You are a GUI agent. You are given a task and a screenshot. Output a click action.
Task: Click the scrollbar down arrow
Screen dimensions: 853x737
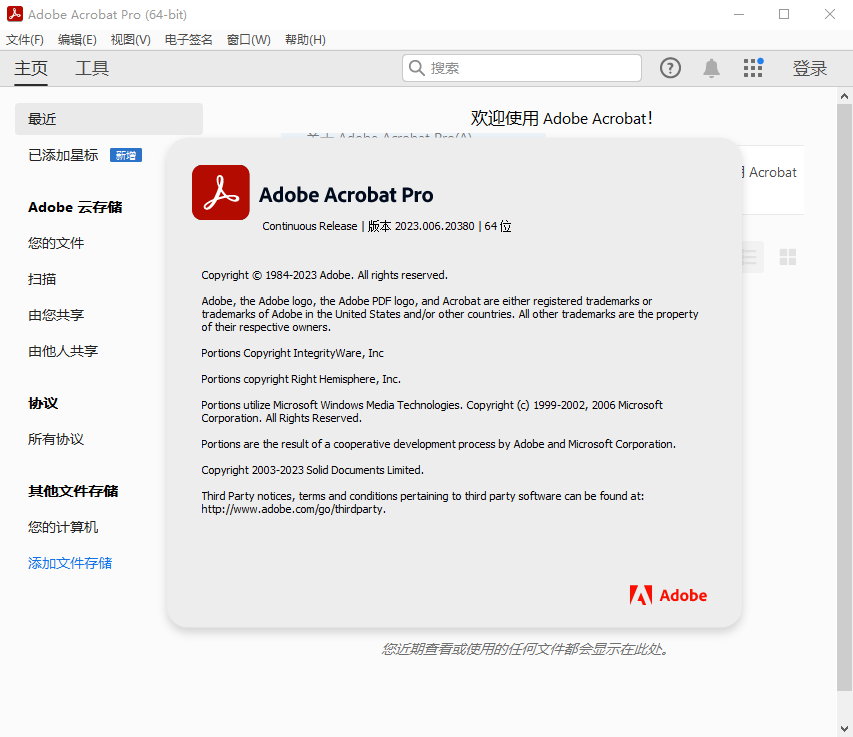pos(844,728)
